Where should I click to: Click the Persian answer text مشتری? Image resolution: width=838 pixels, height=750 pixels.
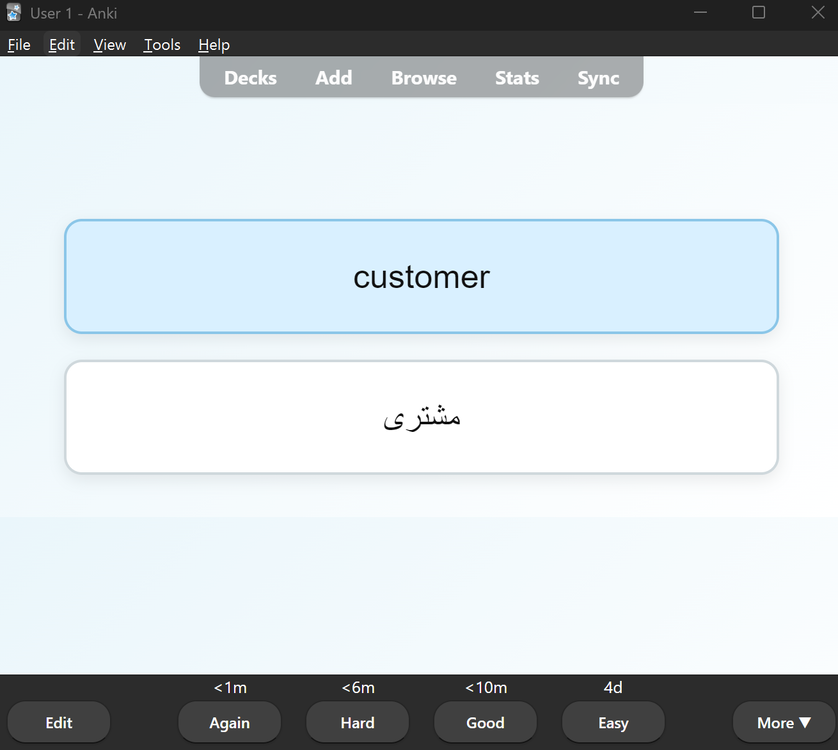click(x=422, y=417)
